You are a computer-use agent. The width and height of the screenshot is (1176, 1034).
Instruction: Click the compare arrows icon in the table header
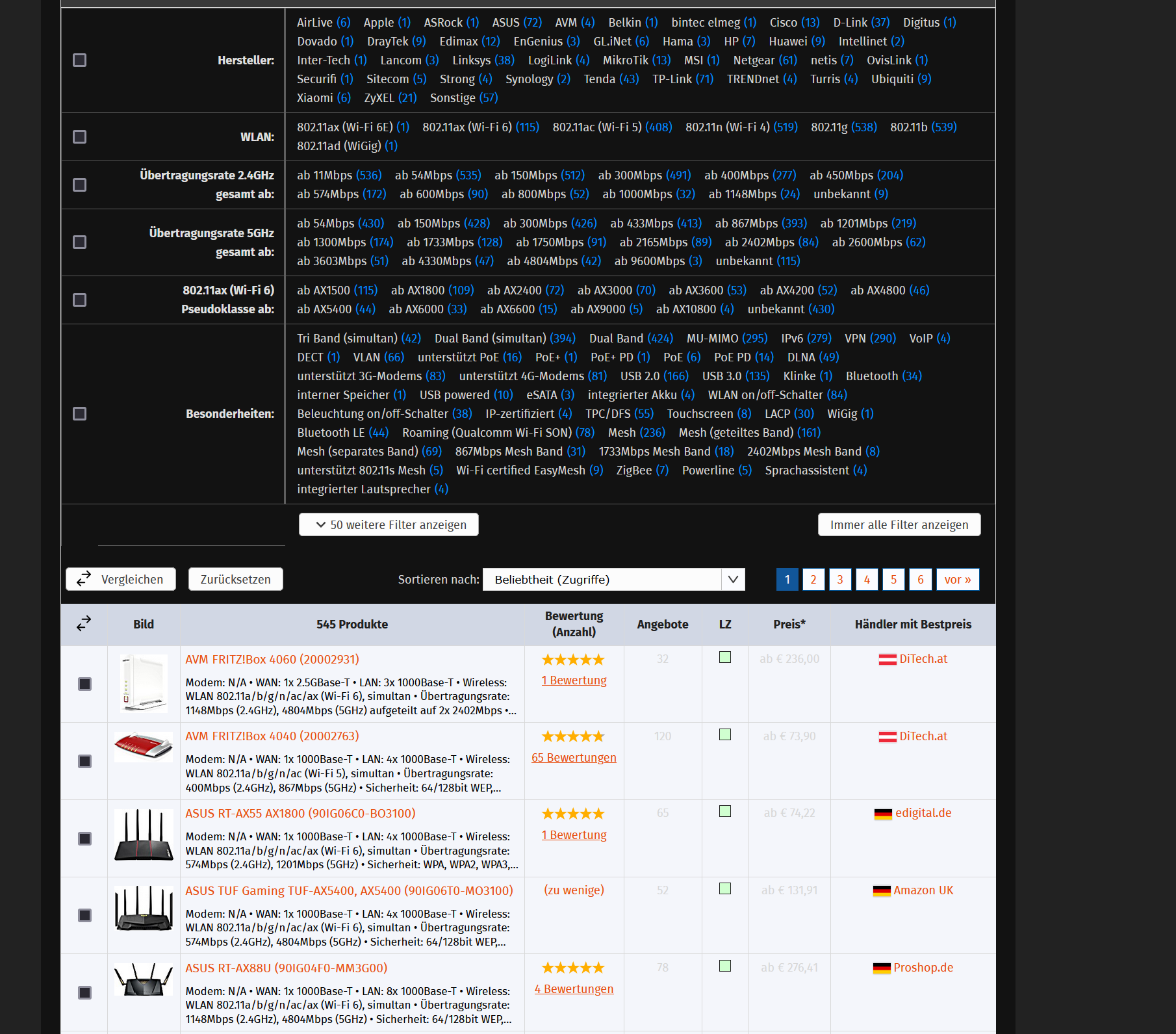[84, 624]
